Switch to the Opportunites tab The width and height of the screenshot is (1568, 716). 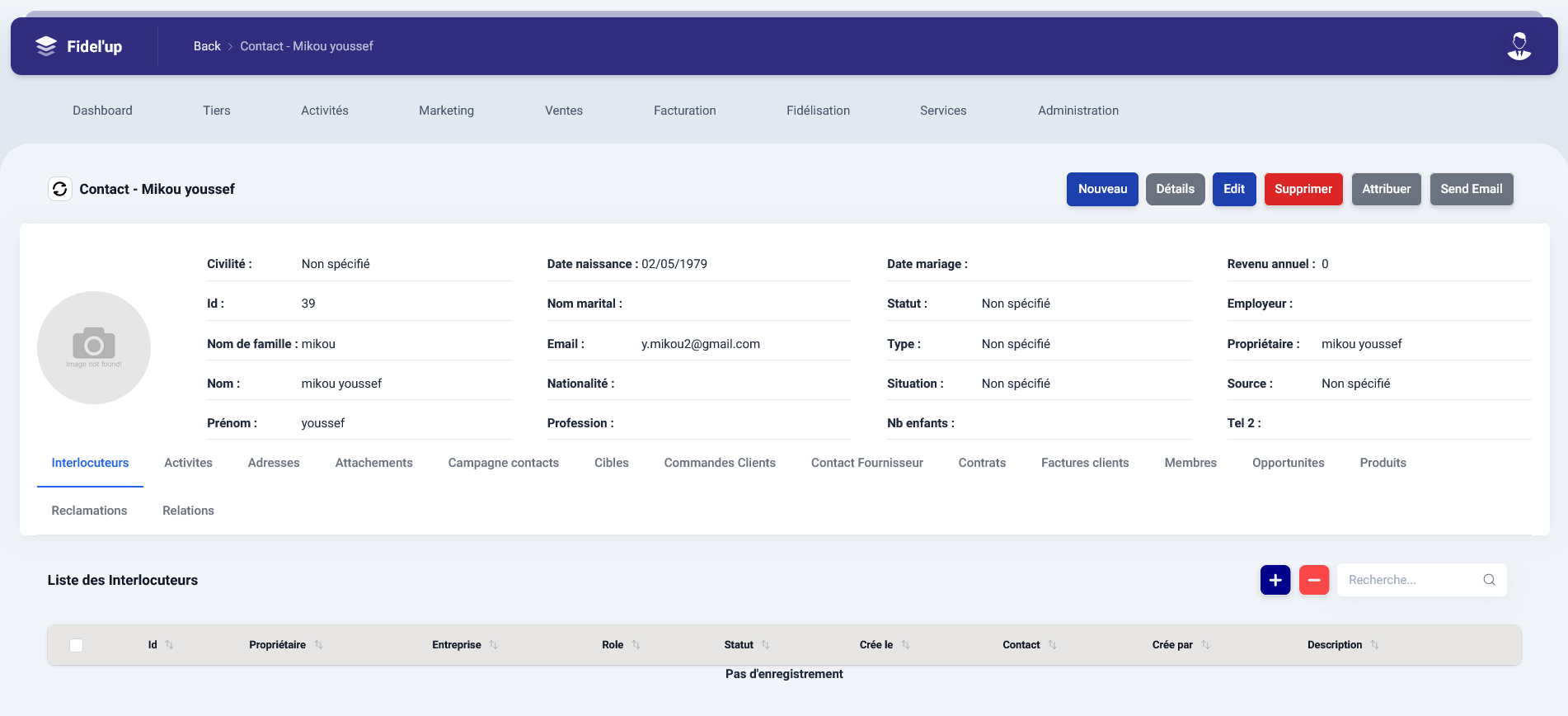tap(1288, 463)
